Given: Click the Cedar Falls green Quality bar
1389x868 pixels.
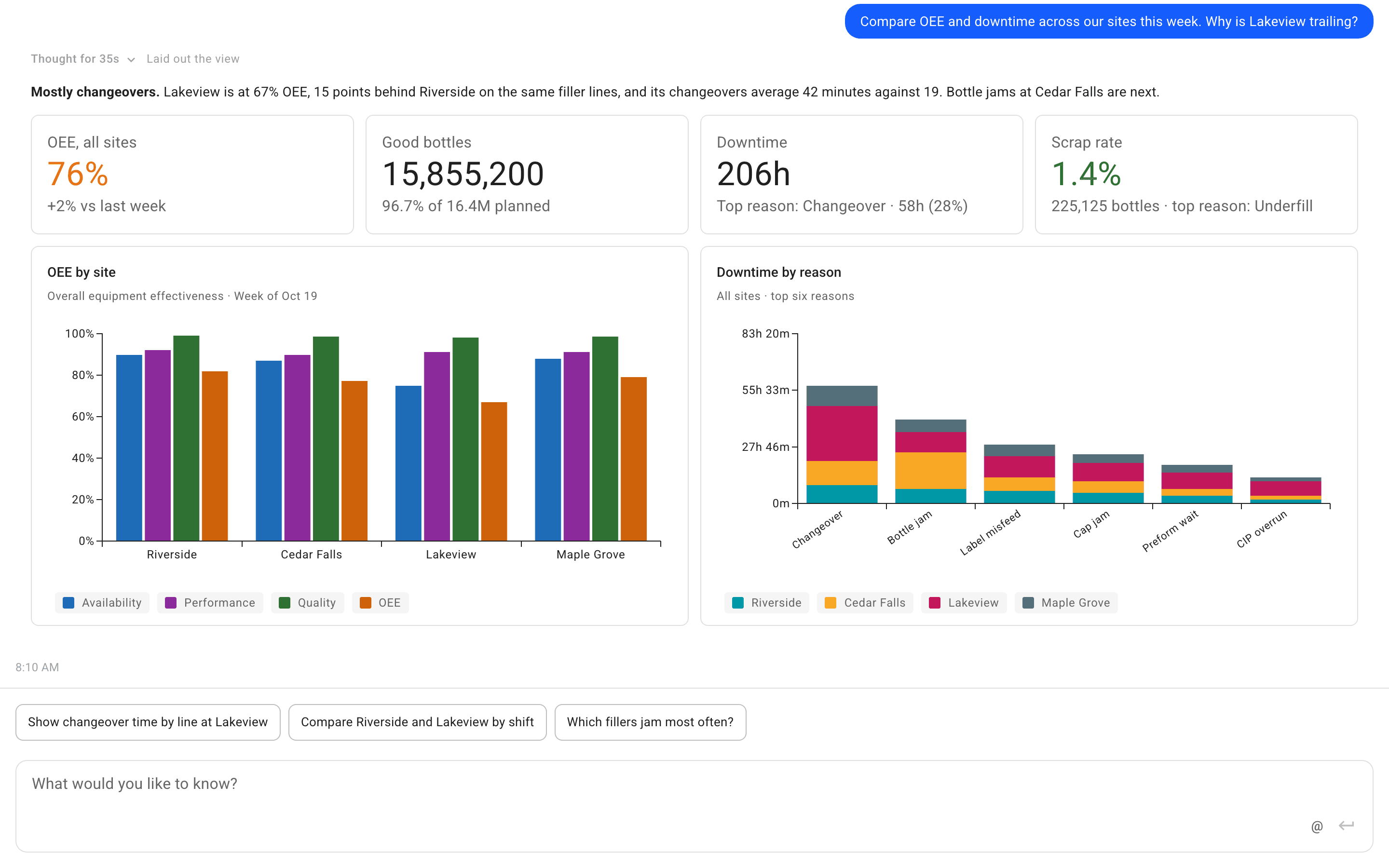Looking at the screenshot, I should point(326,439).
